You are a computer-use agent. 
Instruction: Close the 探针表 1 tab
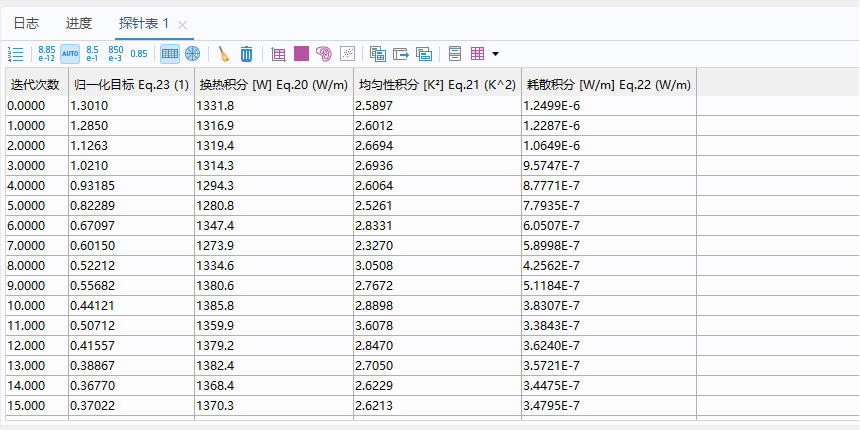tap(183, 25)
